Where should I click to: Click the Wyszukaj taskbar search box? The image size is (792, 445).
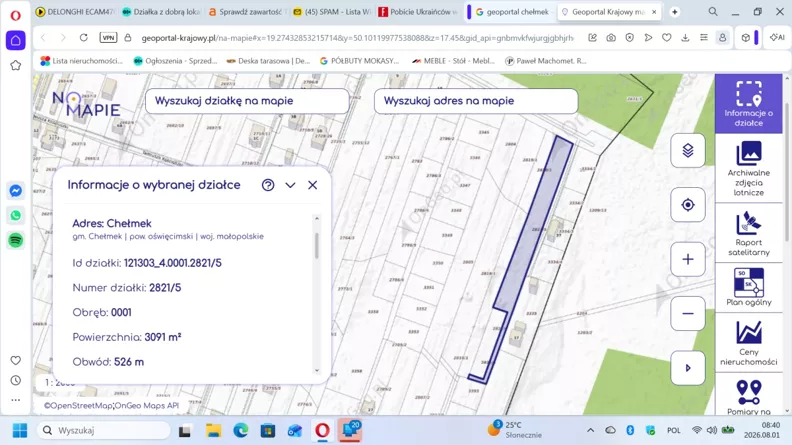tap(104, 430)
